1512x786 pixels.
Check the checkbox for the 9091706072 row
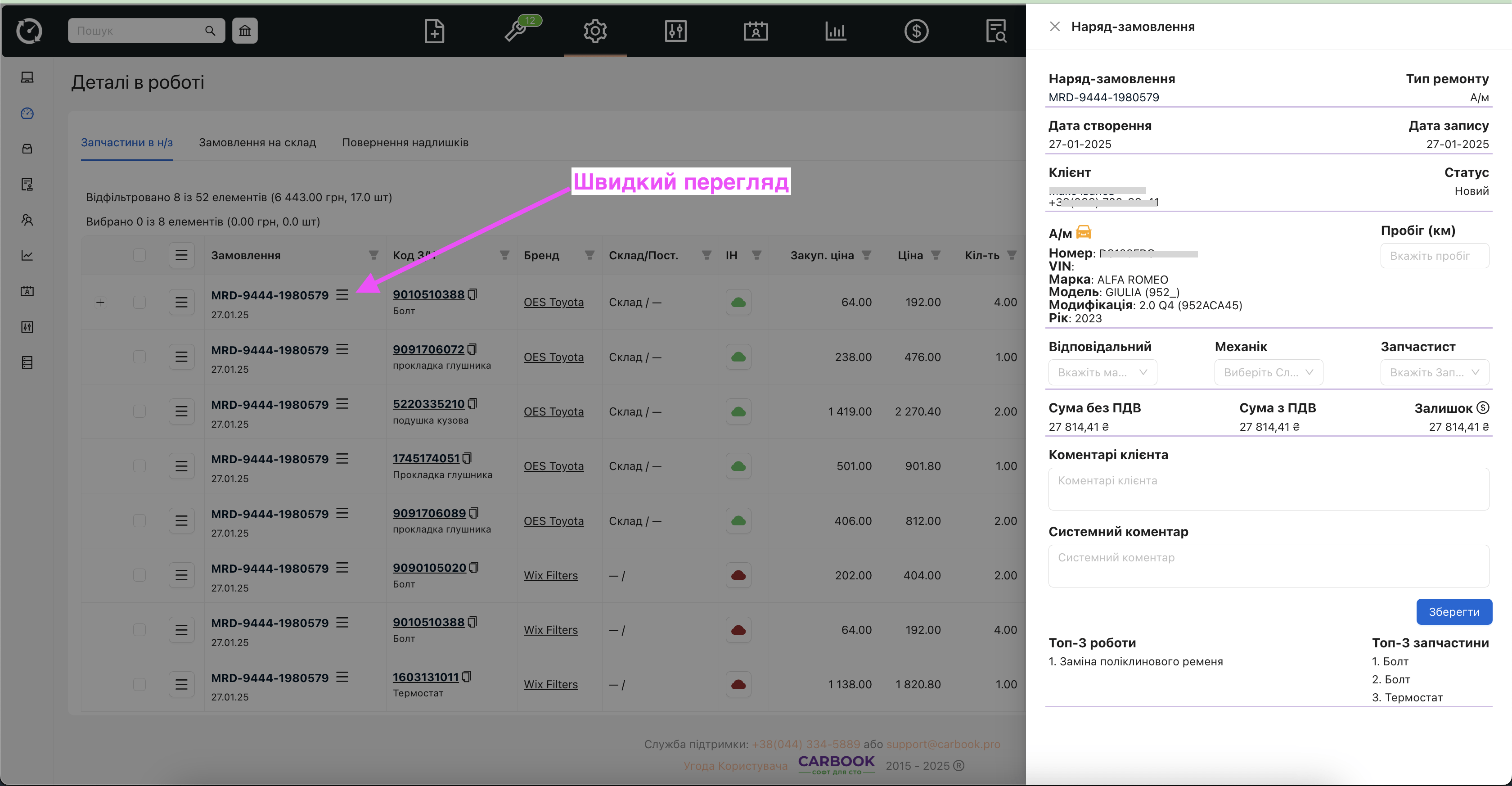139,357
